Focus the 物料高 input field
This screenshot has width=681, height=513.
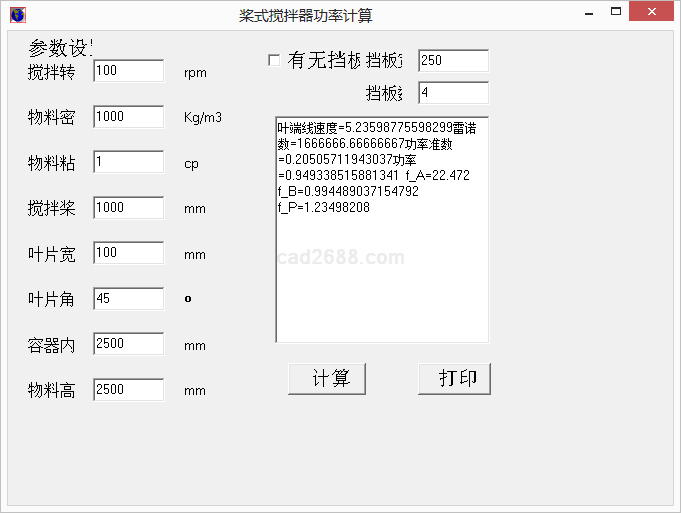tap(128, 390)
